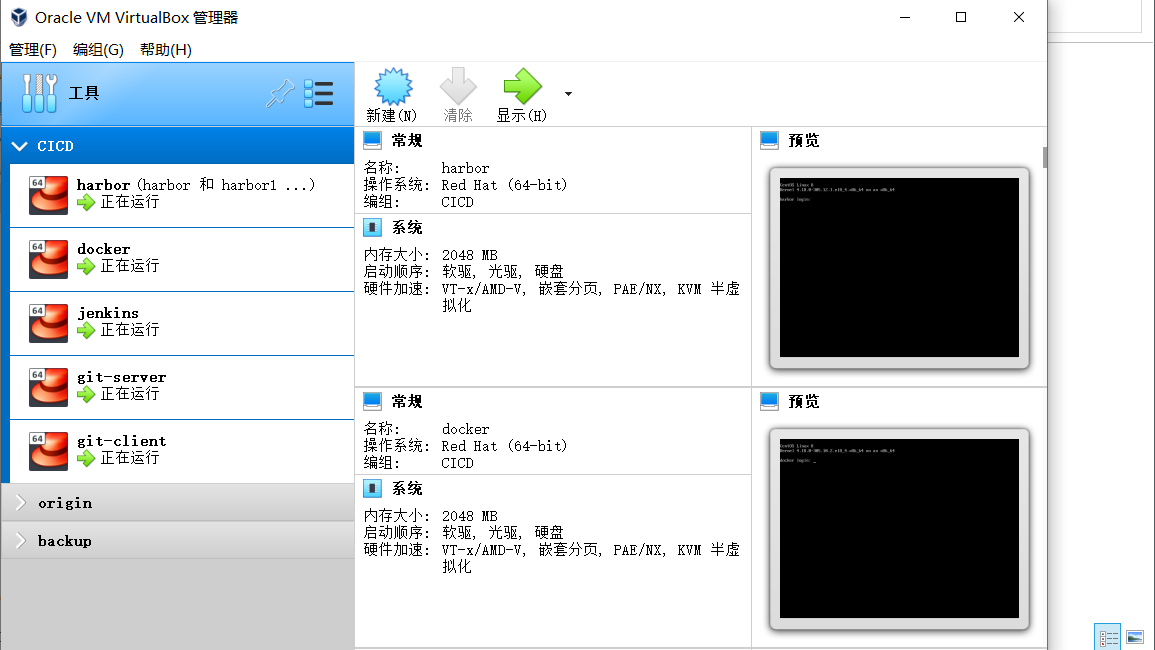The height and width of the screenshot is (650, 1155).
Task: Click the harbor running status arrow
Action: pos(86,203)
